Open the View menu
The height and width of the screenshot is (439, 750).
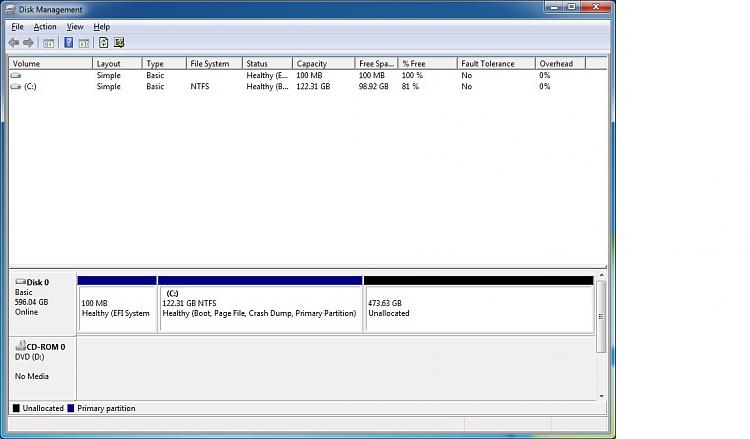(x=75, y=27)
